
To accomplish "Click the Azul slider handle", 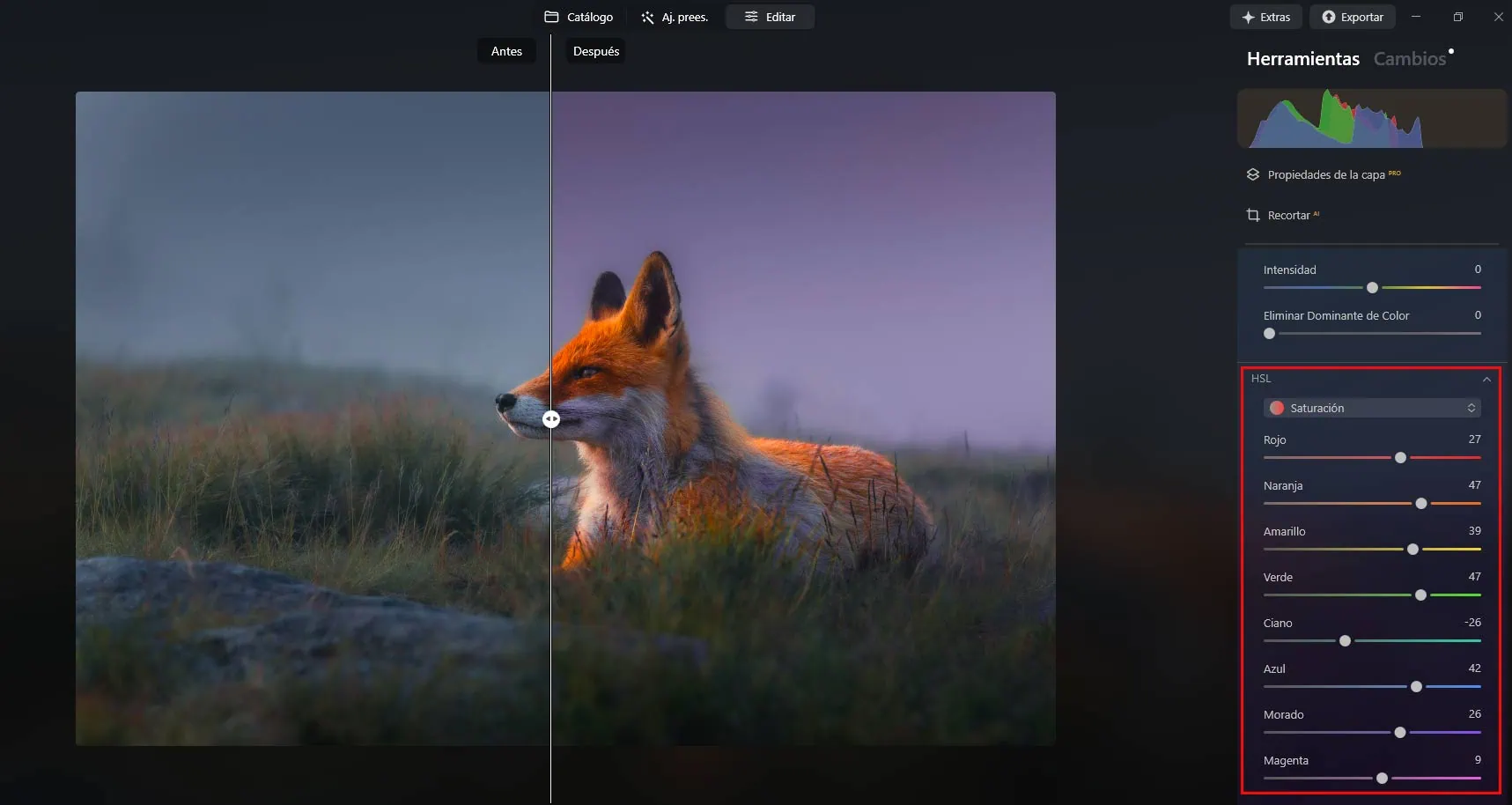I will click(1416, 687).
